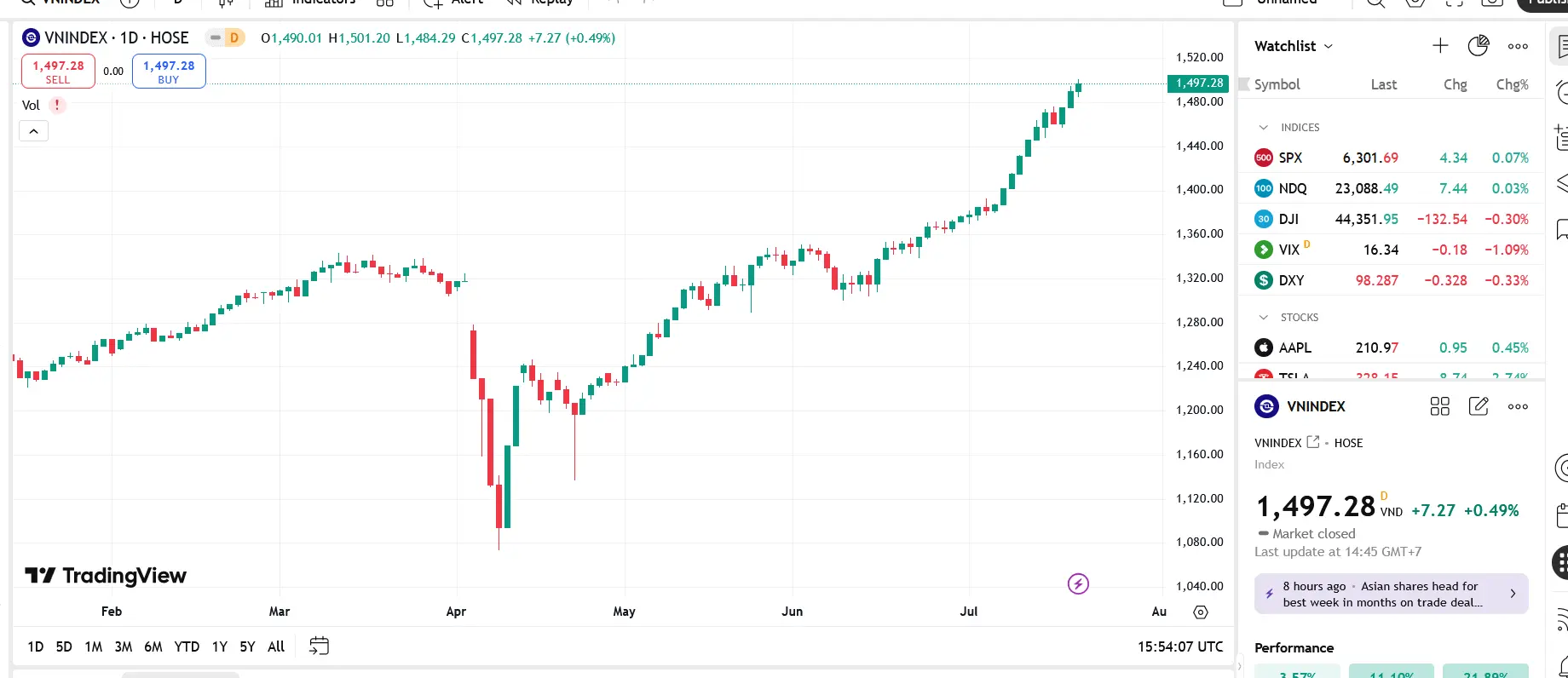Click the purple lightning event marker
The image size is (1568, 678).
tap(1078, 583)
